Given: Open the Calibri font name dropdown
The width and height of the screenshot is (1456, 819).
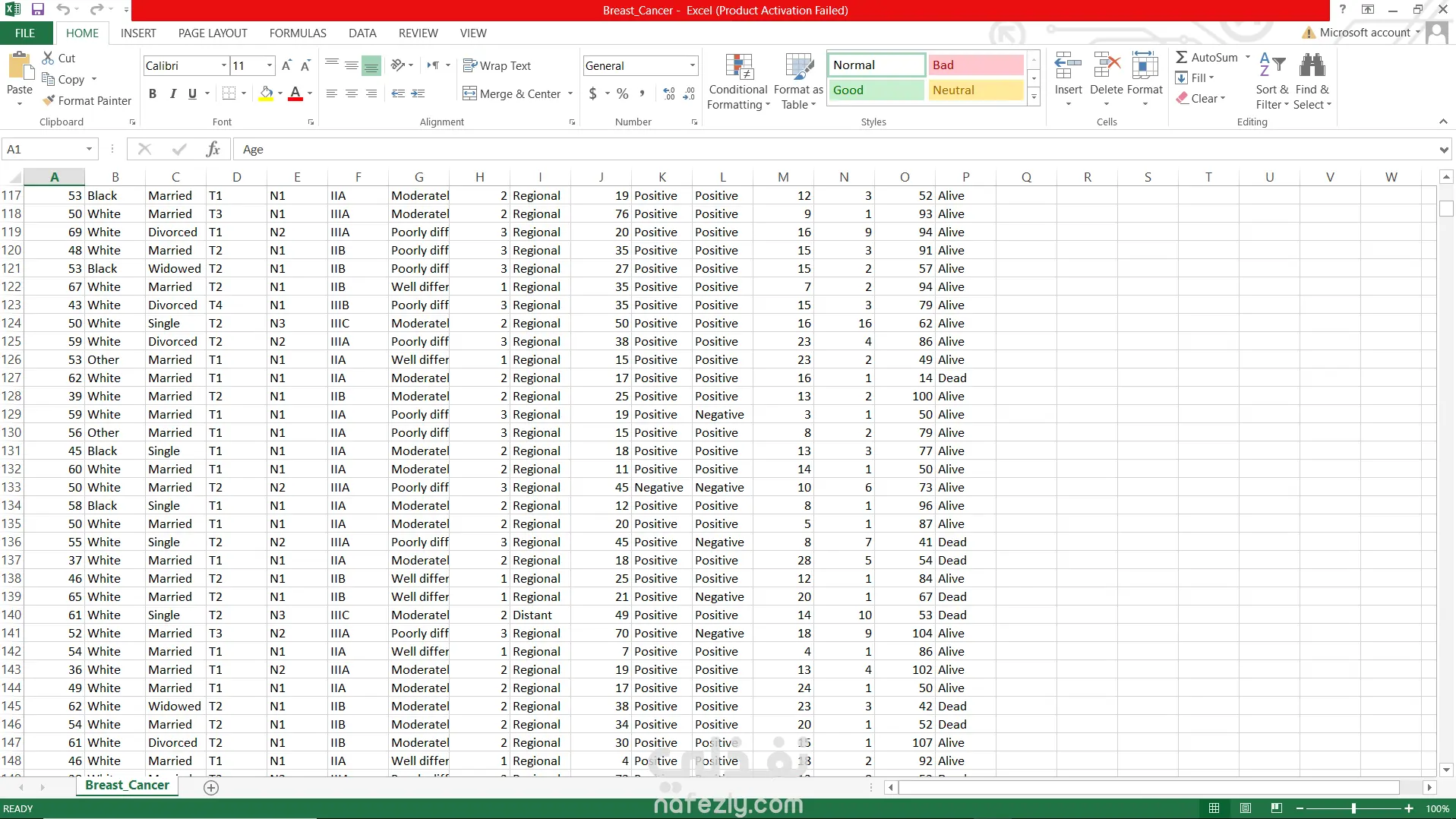Looking at the screenshot, I should 224,65.
